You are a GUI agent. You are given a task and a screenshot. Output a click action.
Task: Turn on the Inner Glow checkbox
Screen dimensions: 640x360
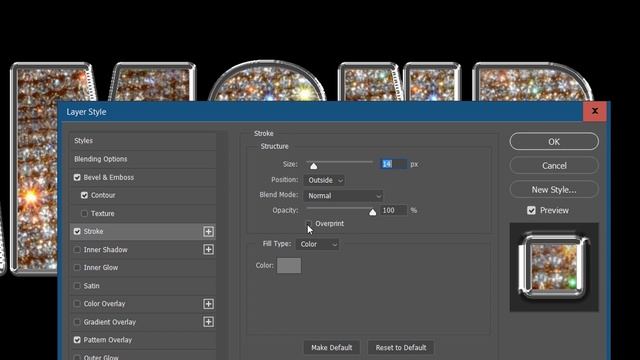[x=77, y=268]
